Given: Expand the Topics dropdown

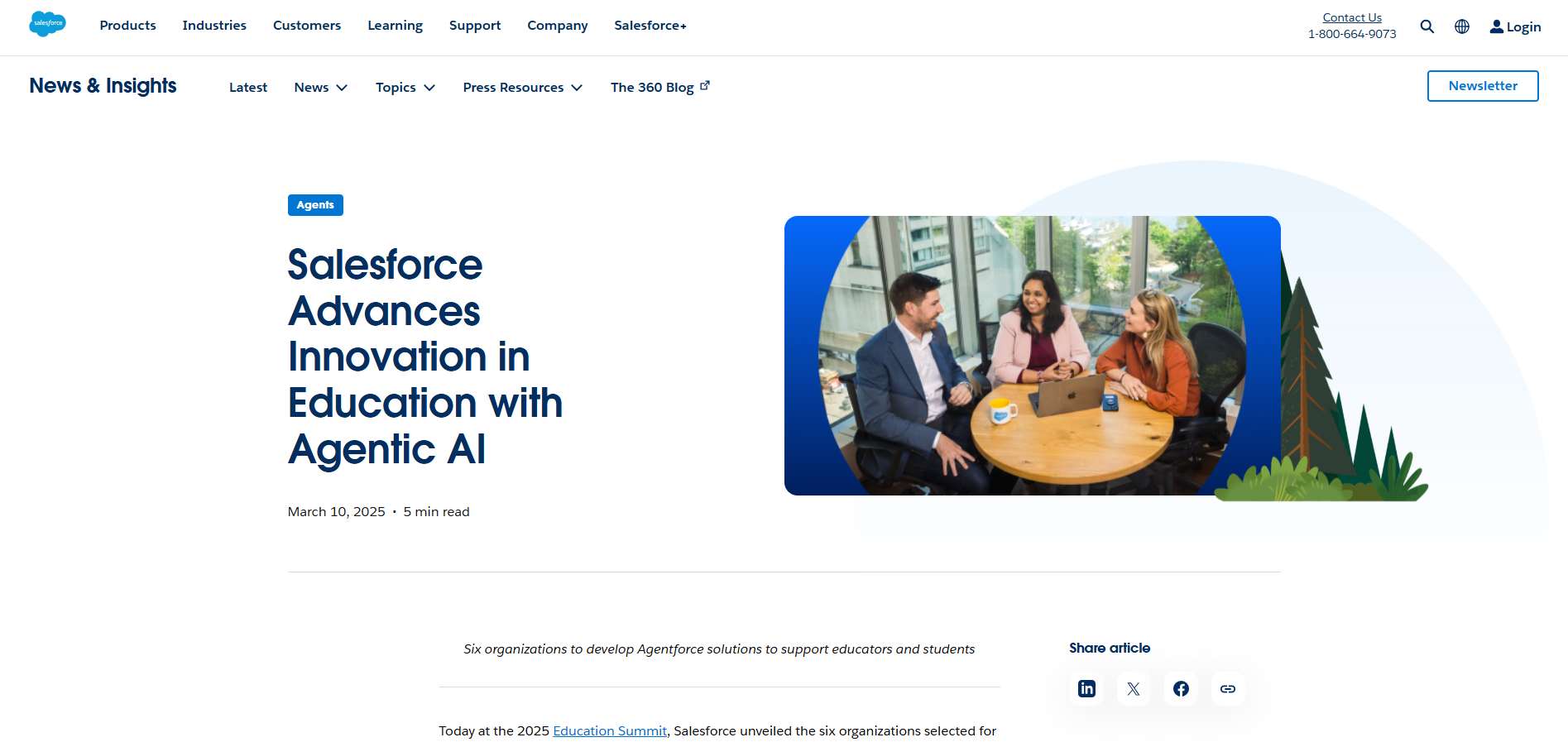Looking at the screenshot, I should click(x=405, y=88).
